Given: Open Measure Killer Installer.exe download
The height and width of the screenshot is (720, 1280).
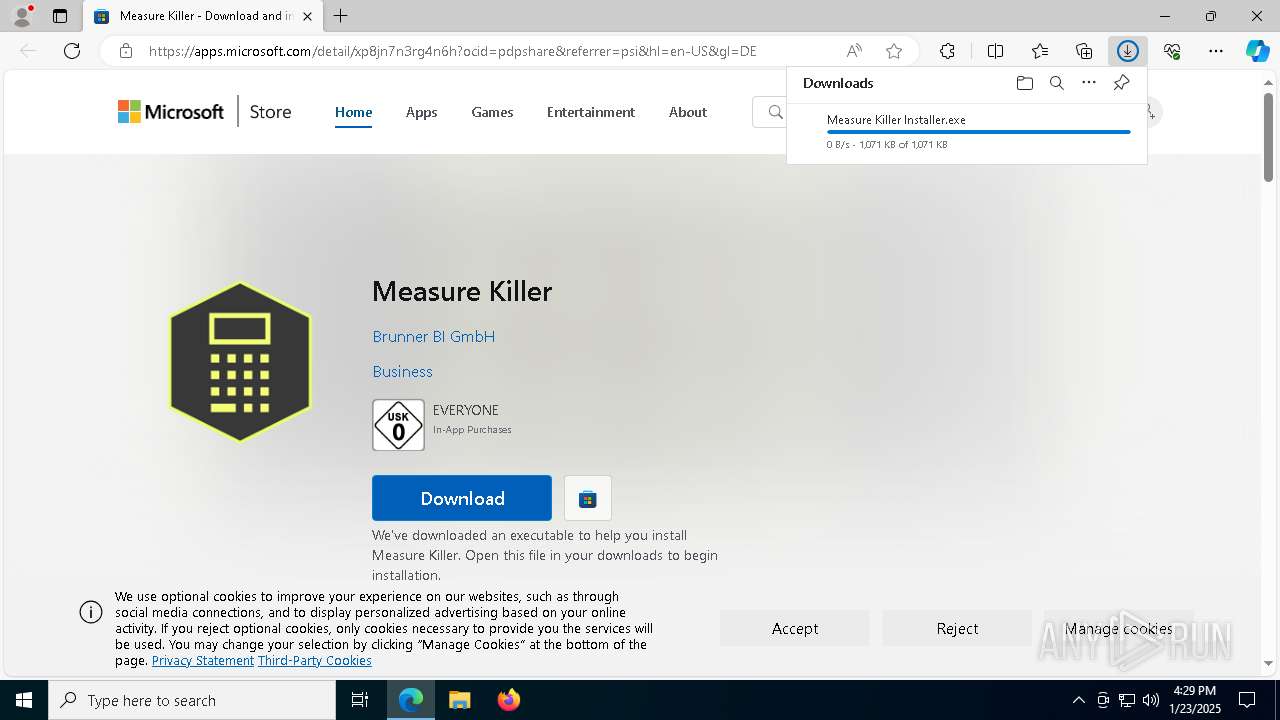Looking at the screenshot, I should click(x=896, y=120).
